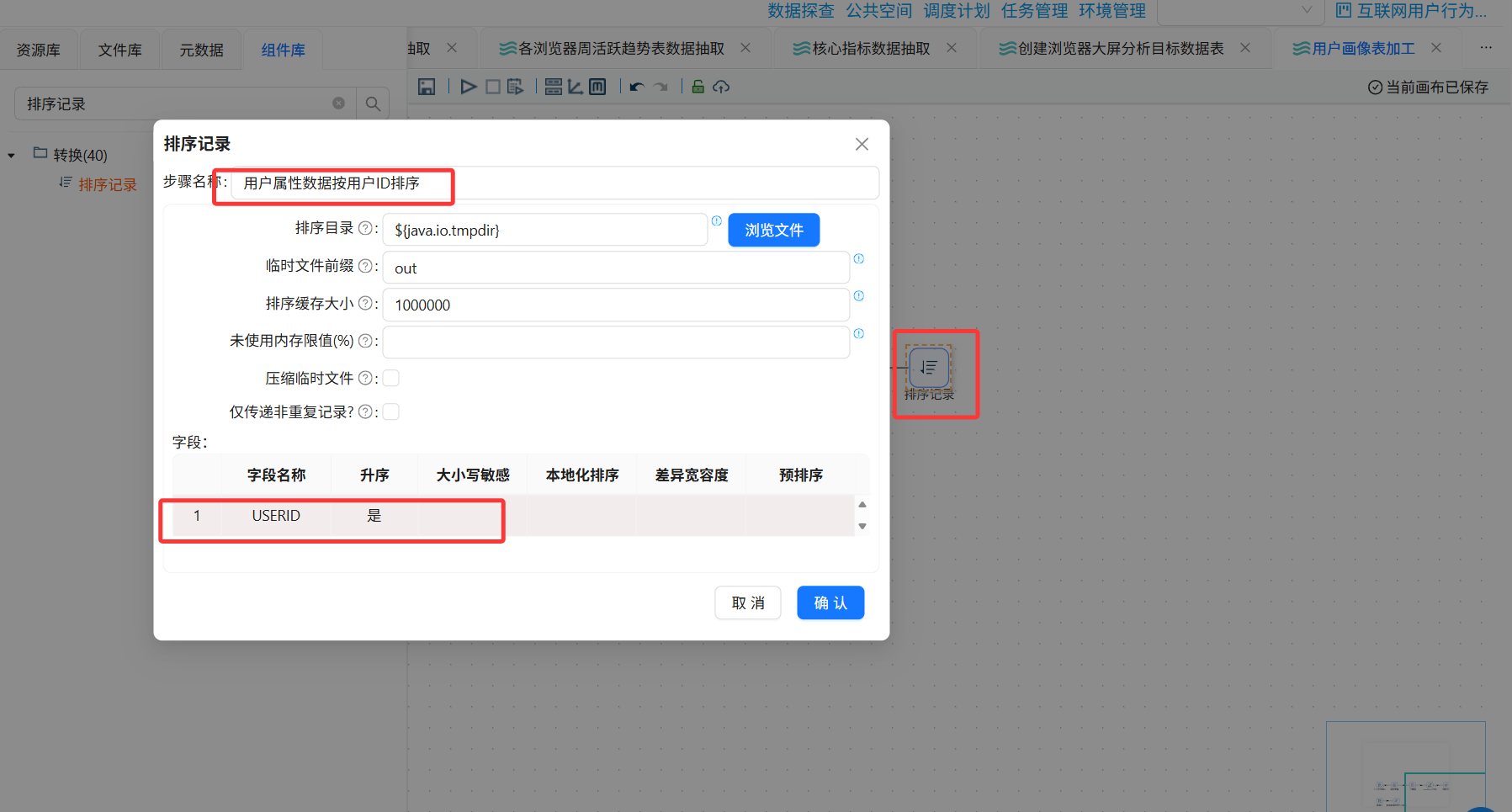Screen dimensions: 1512x812
Task: Toggle the 压缩临时文件 checkbox
Action: [391, 379]
